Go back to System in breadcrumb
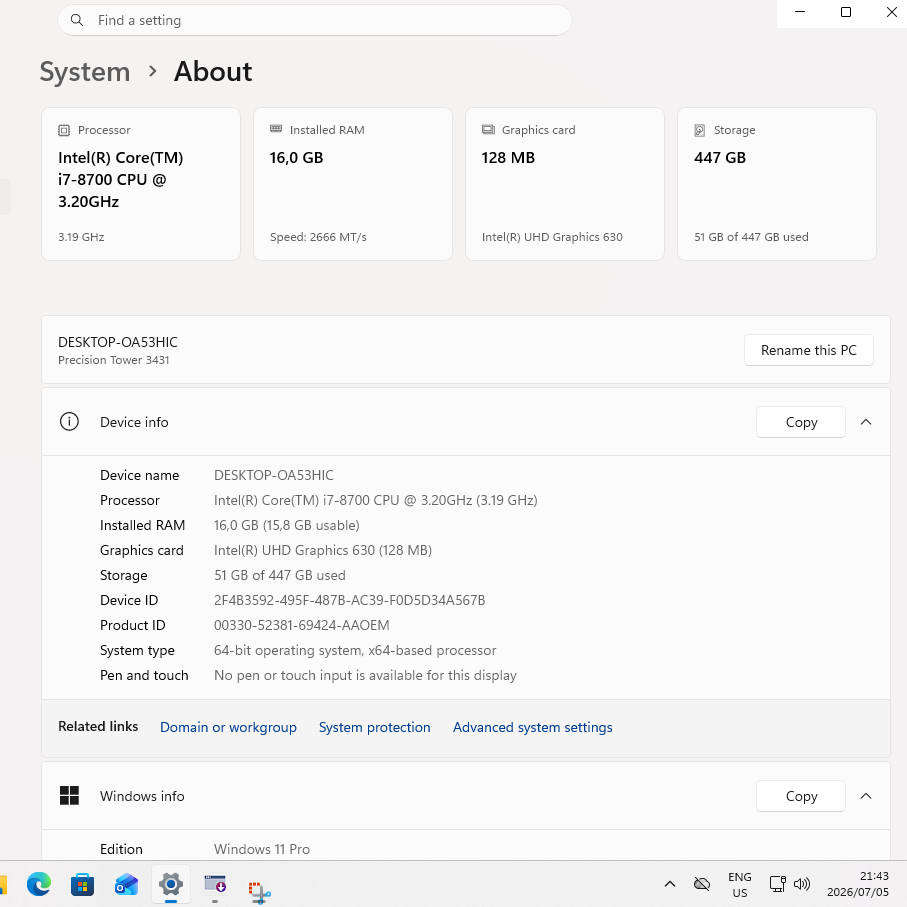This screenshot has width=907, height=907. 85,72
